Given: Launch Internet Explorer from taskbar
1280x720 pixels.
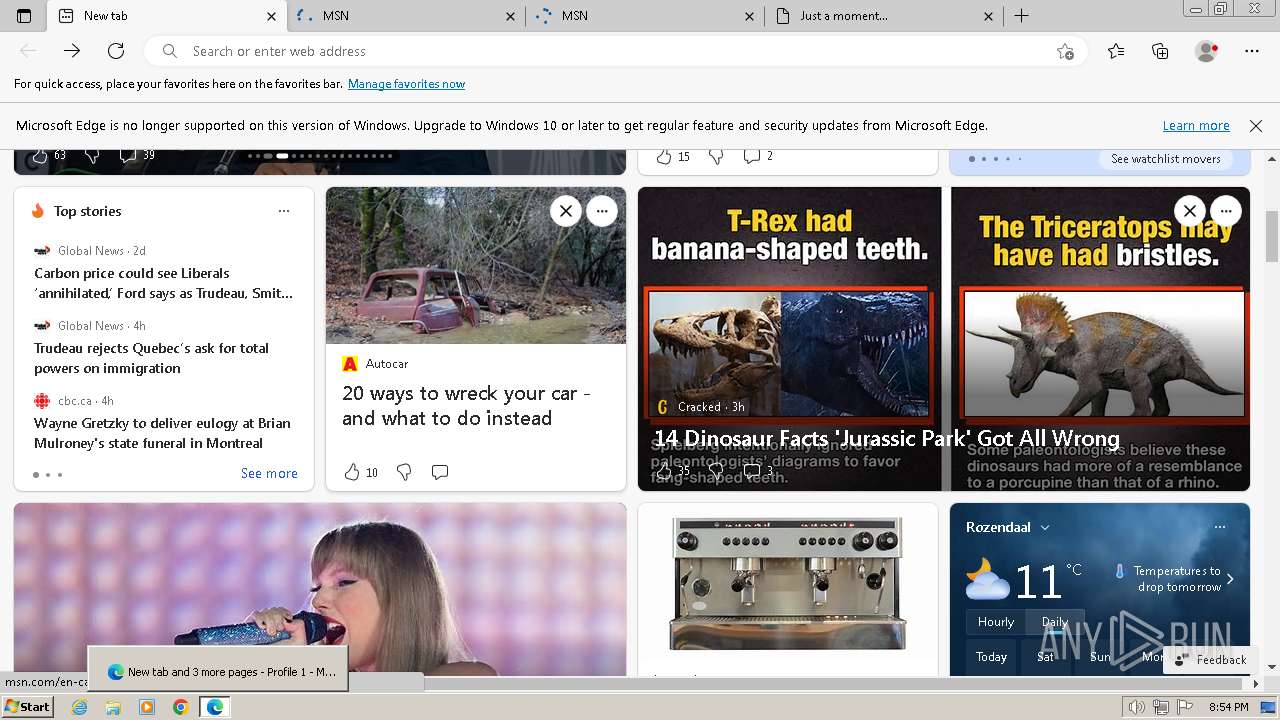Looking at the screenshot, I should tap(79, 707).
